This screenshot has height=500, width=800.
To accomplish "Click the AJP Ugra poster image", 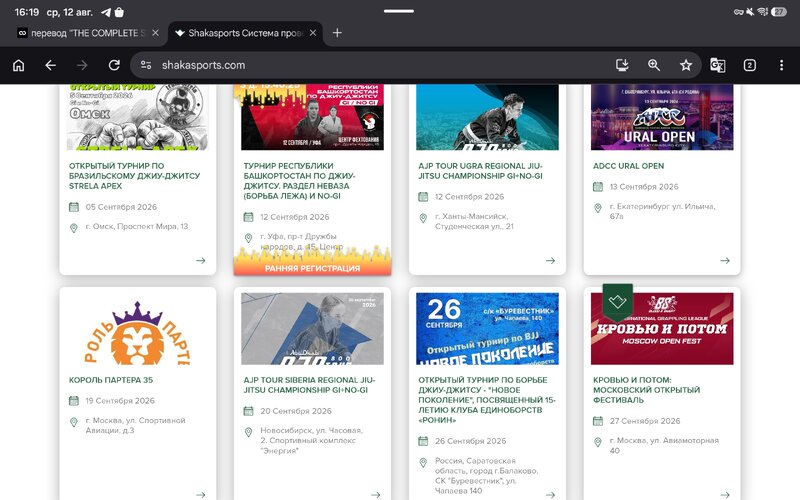I will [x=487, y=117].
